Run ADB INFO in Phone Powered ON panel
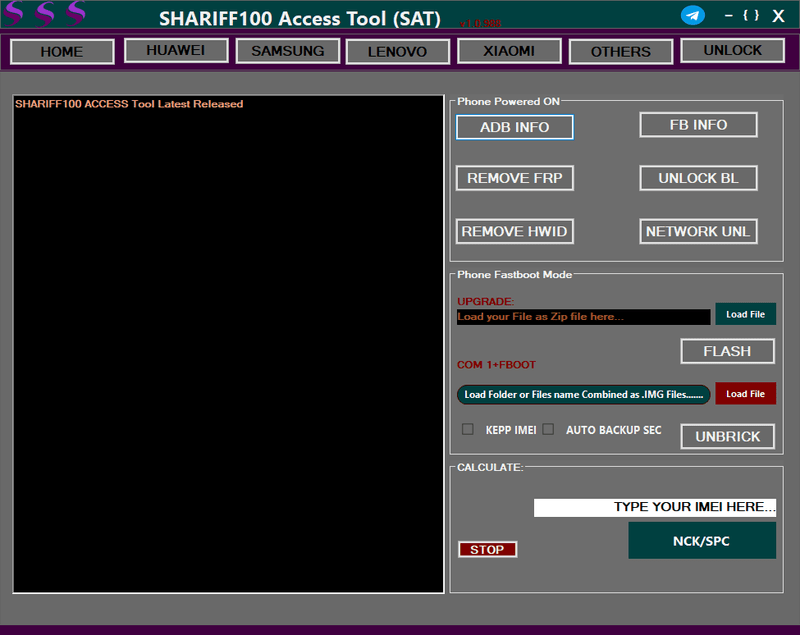The width and height of the screenshot is (800, 635). (514, 127)
